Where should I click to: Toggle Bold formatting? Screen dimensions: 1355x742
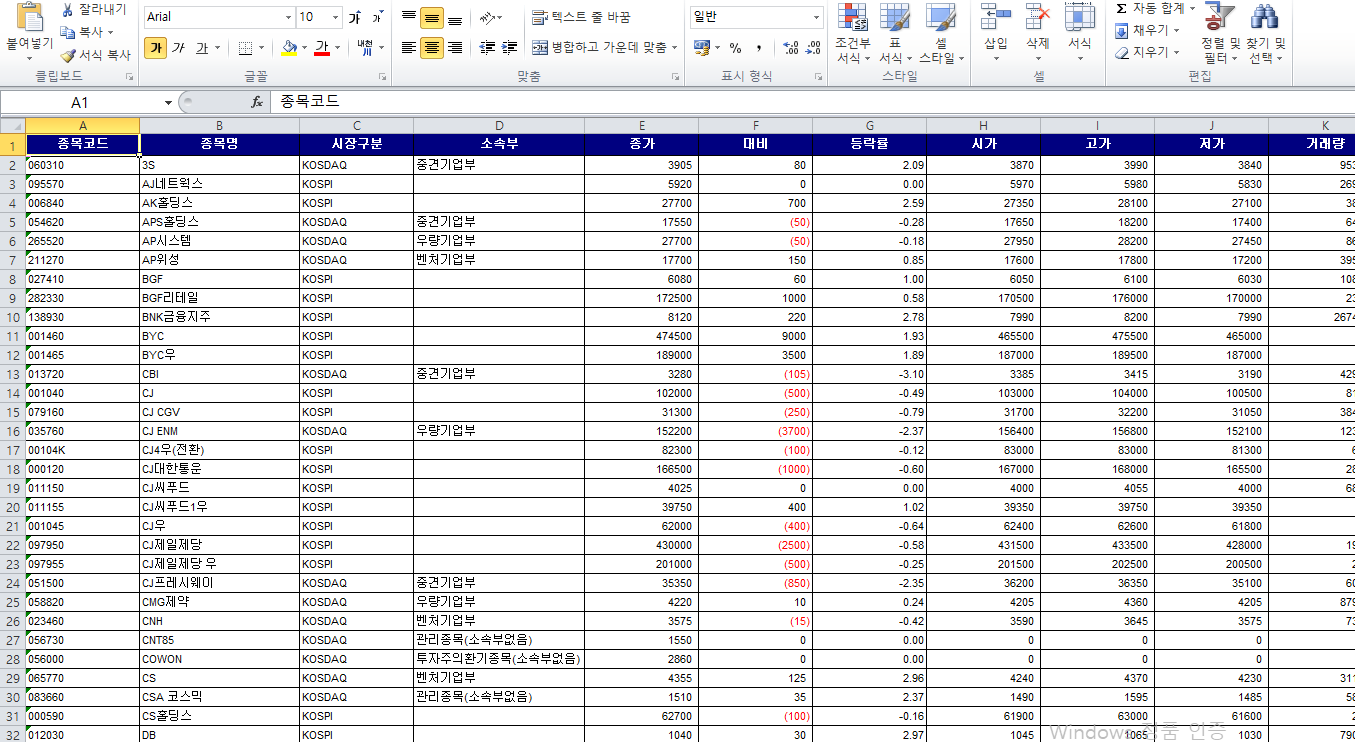point(155,48)
